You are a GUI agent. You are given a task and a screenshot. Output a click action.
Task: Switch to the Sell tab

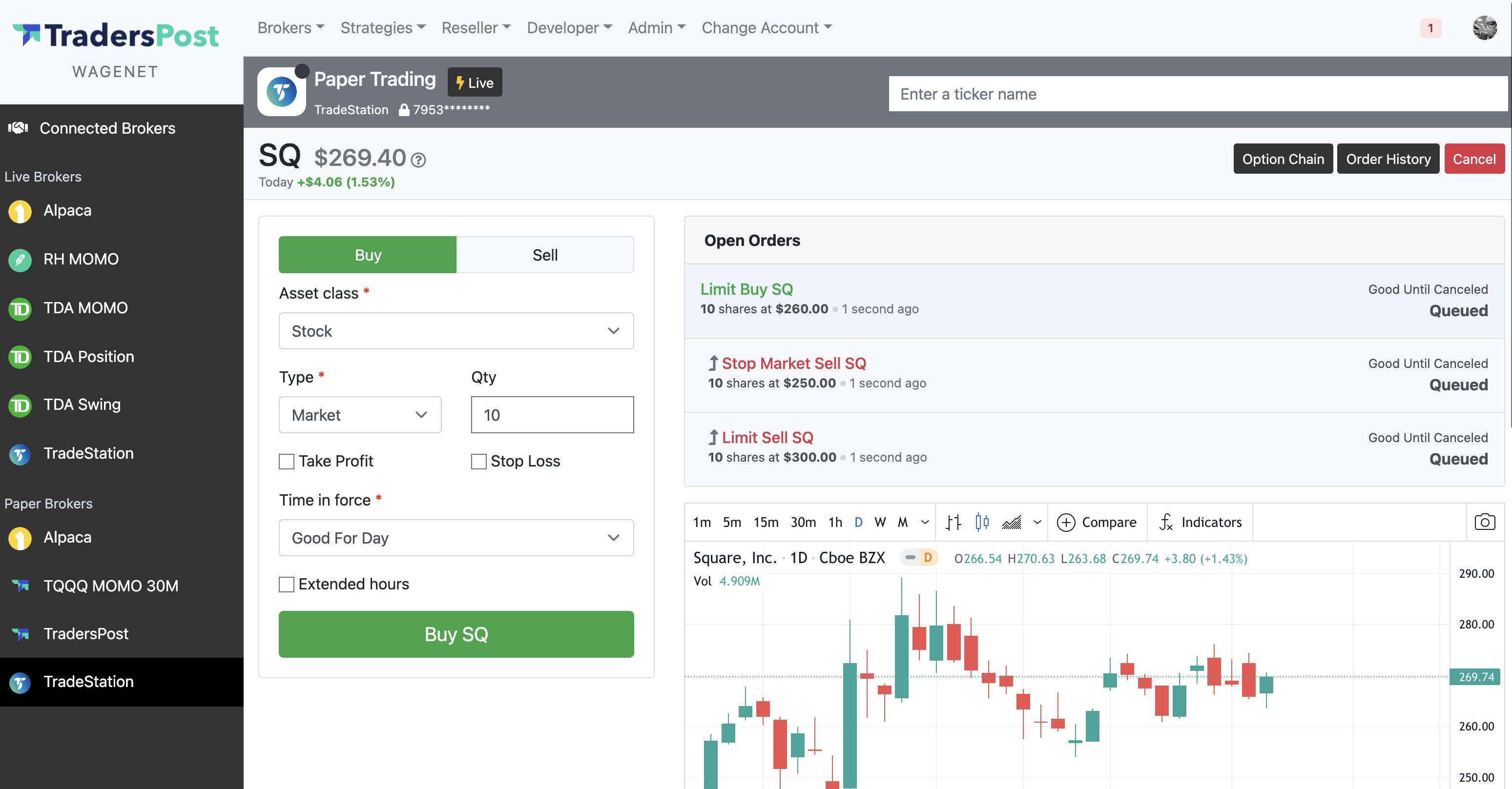coord(545,255)
